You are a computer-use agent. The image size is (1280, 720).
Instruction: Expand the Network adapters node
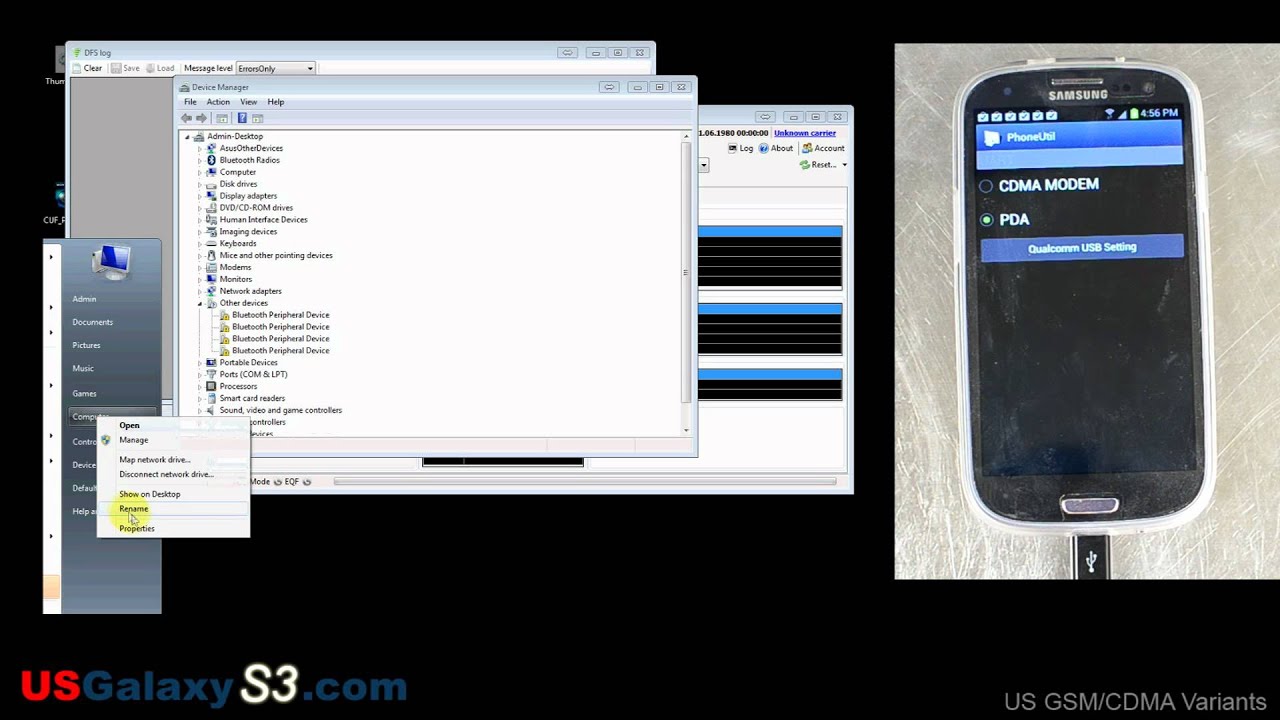click(199, 291)
